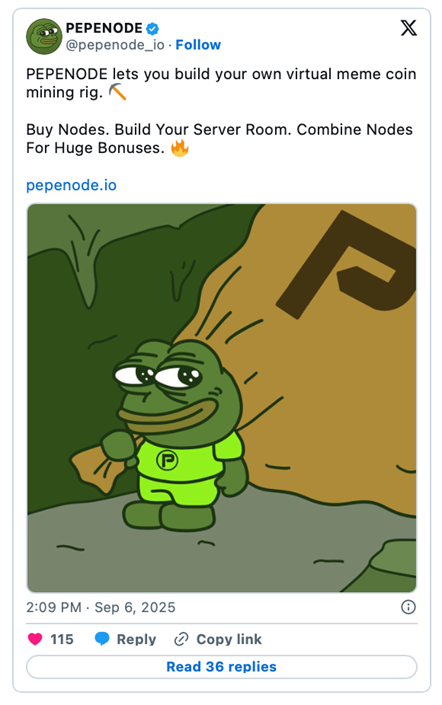This screenshot has height=705, width=442.
Task: Click the 115 likes count
Action: point(62,639)
